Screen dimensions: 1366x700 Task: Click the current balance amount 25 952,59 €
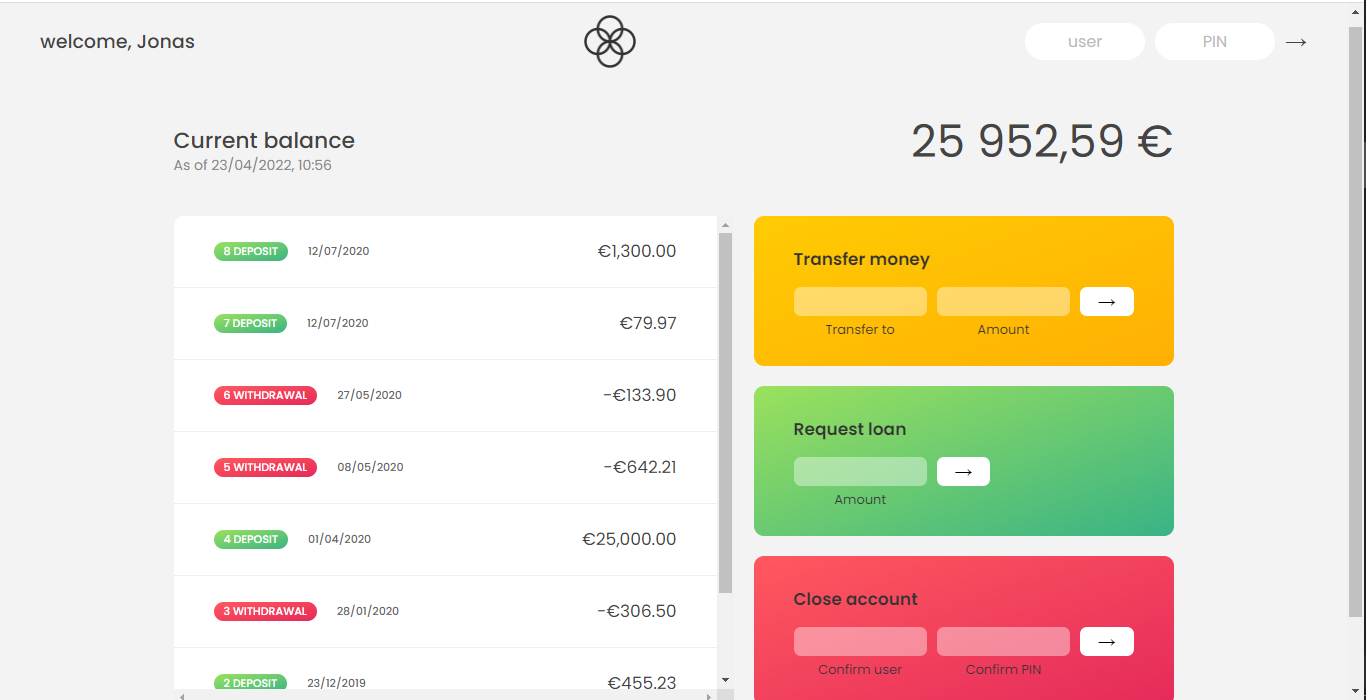pyautogui.click(x=1042, y=141)
